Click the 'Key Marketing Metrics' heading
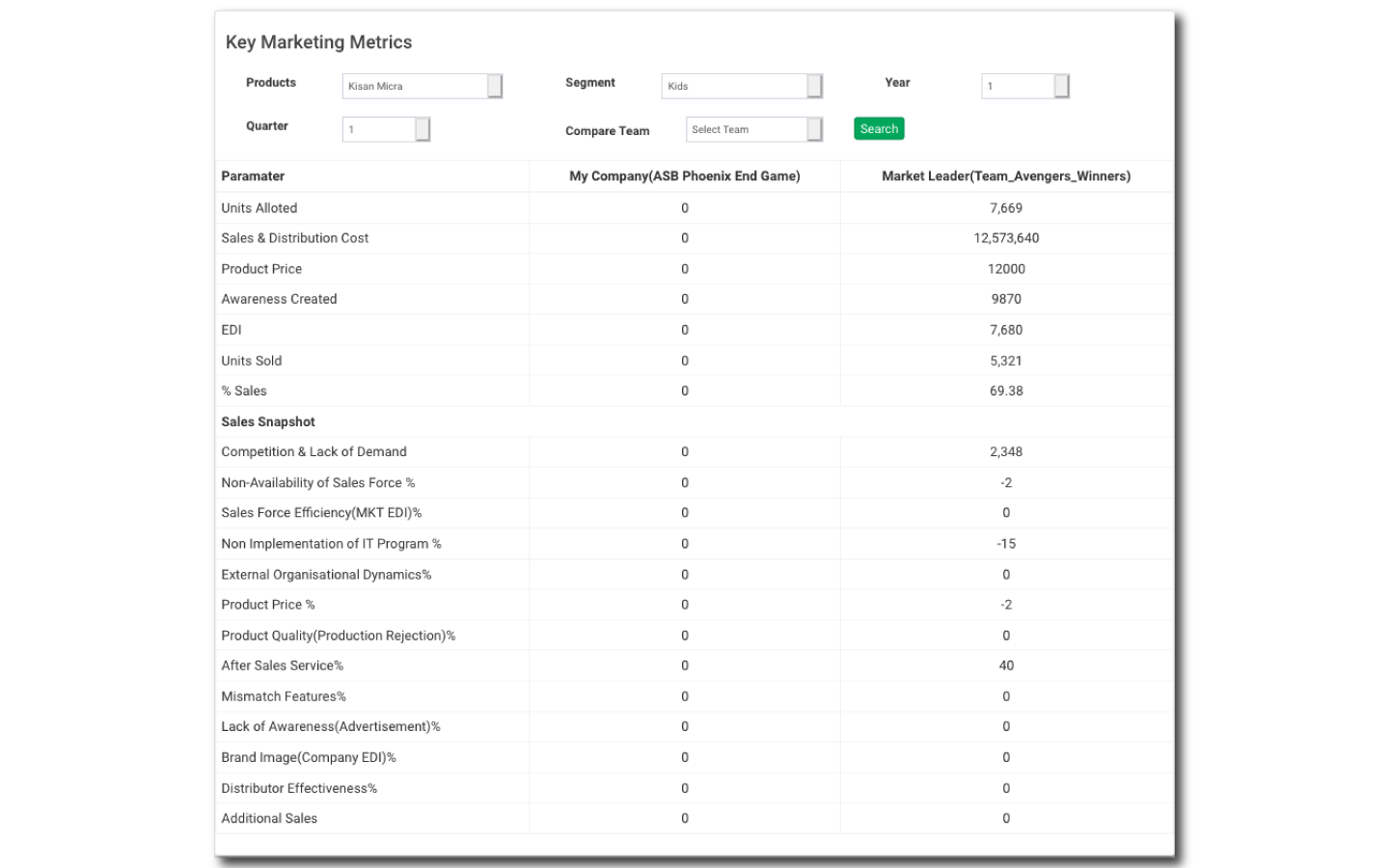 coord(318,41)
